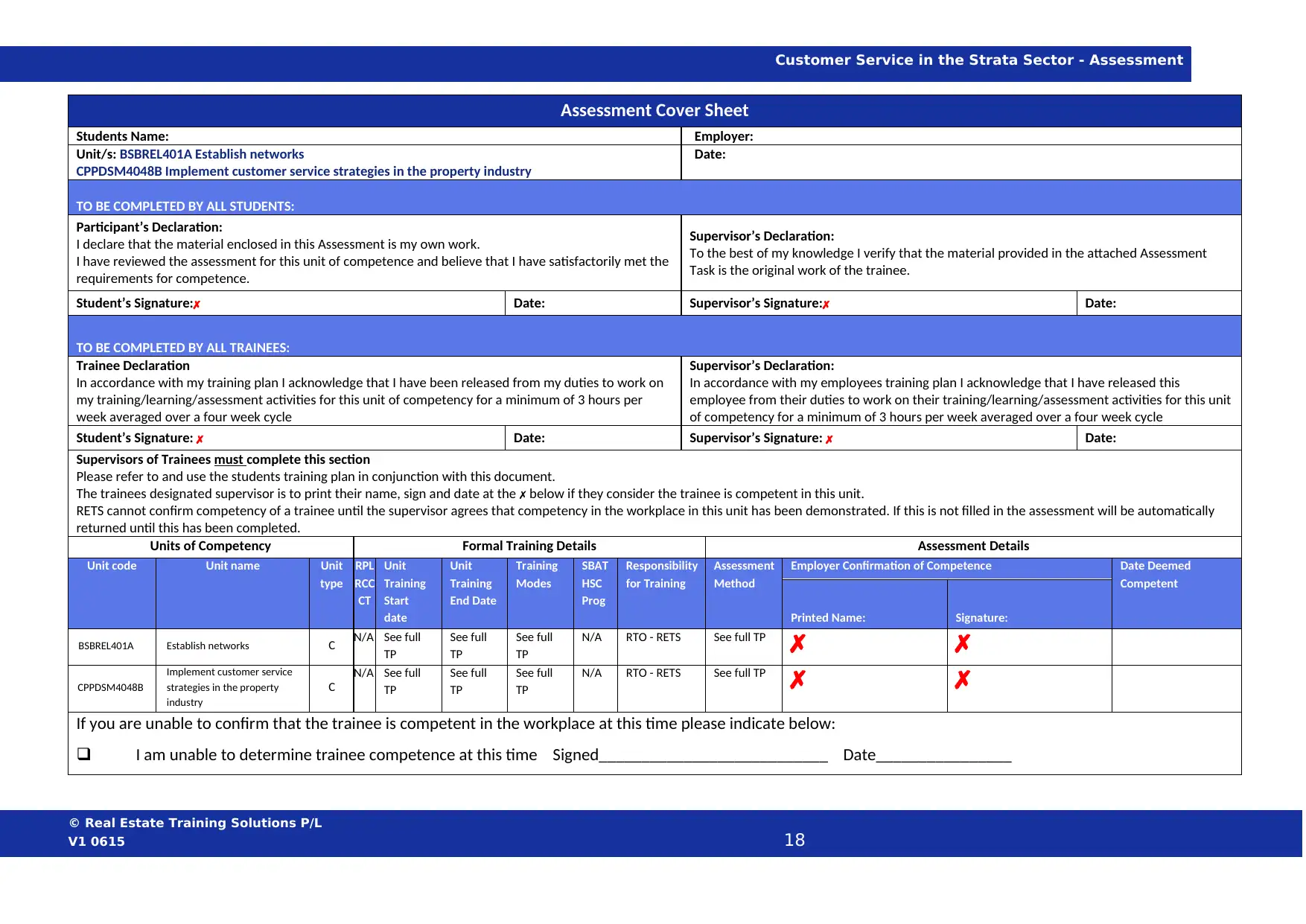Screen dimensions: 1306x924
Task: Click the Units of Competency header
Action: (210, 546)
